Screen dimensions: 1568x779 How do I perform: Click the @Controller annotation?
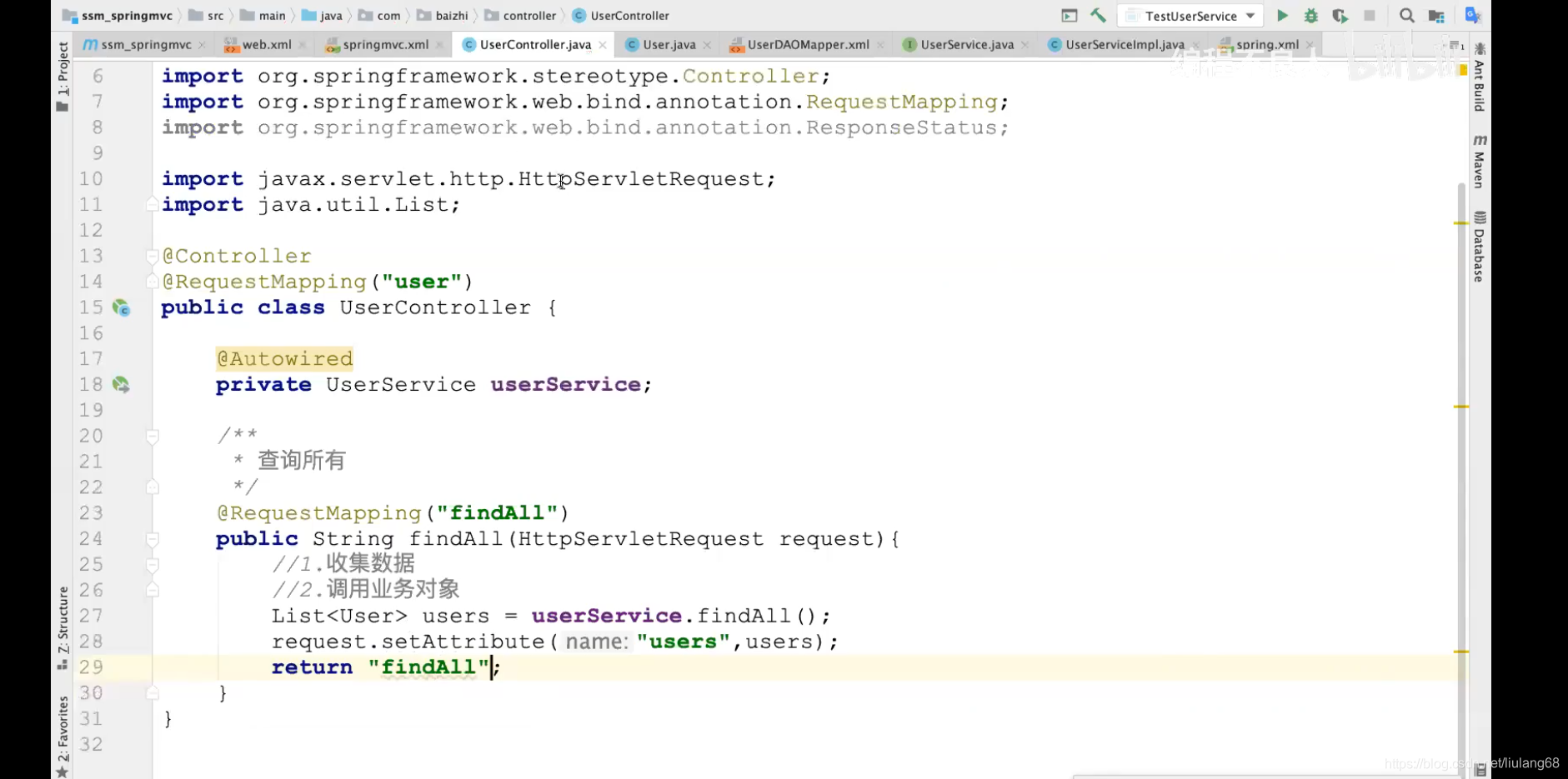point(237,256)
